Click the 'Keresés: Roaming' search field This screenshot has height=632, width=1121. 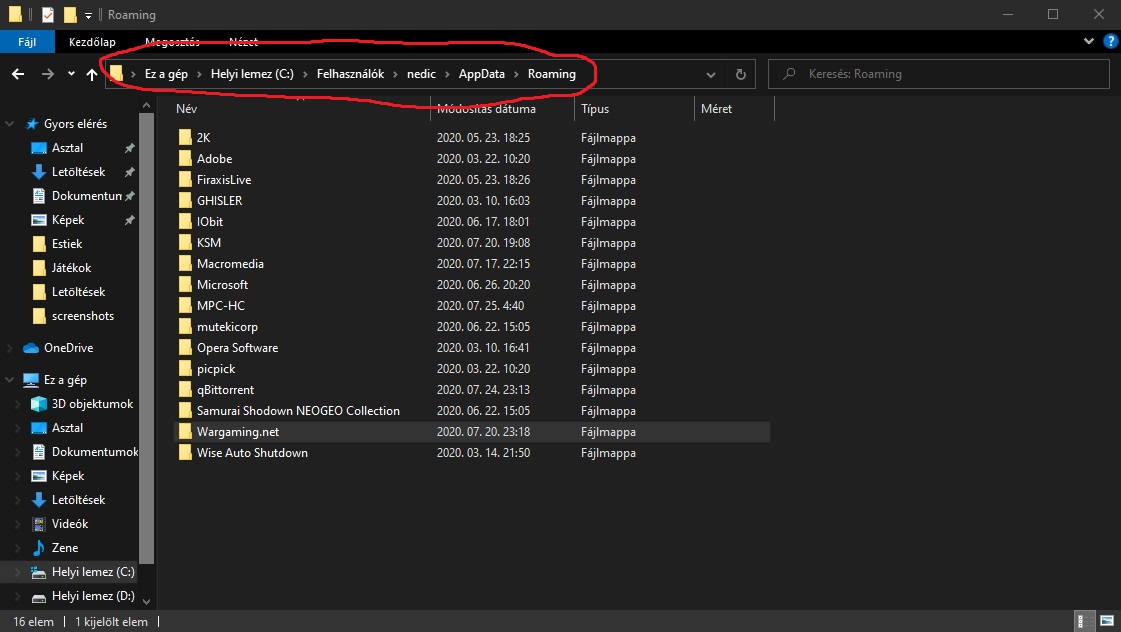pos(938,74)
